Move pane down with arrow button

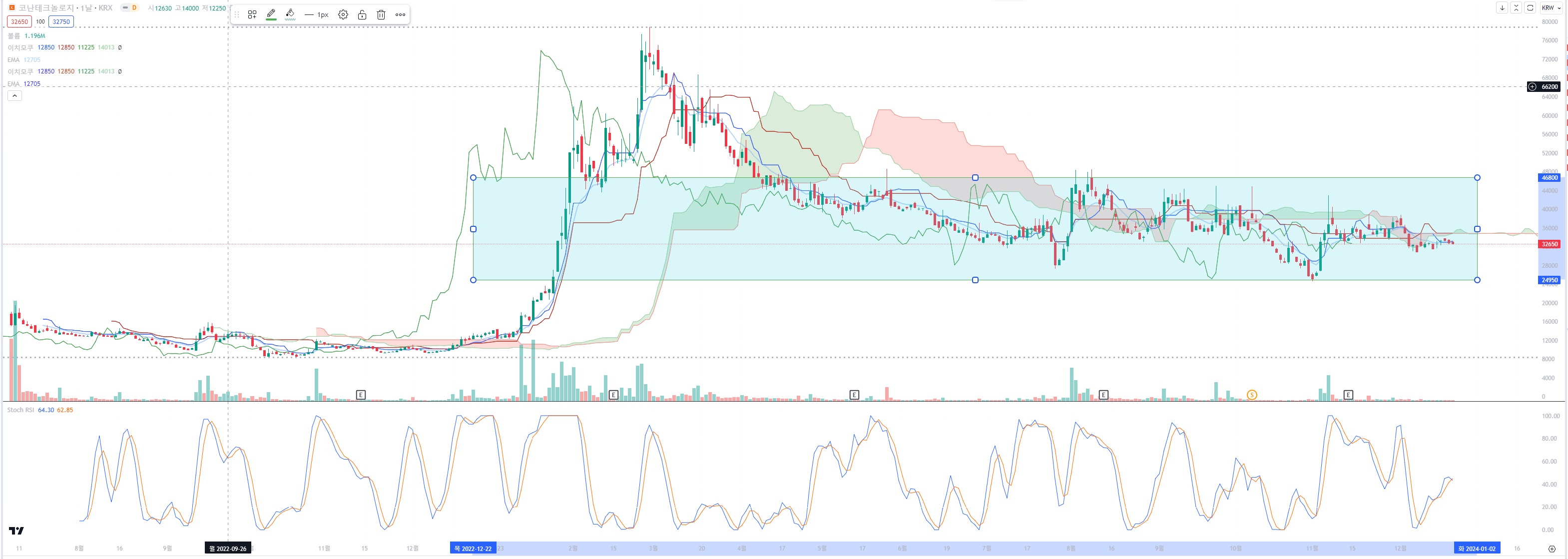tap(1502, 8)
